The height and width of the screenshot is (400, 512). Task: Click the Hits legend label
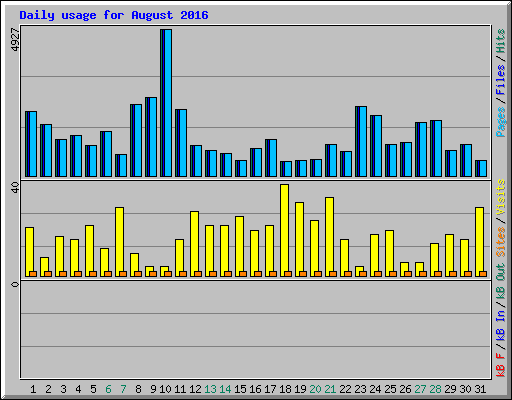coord(501,41)
